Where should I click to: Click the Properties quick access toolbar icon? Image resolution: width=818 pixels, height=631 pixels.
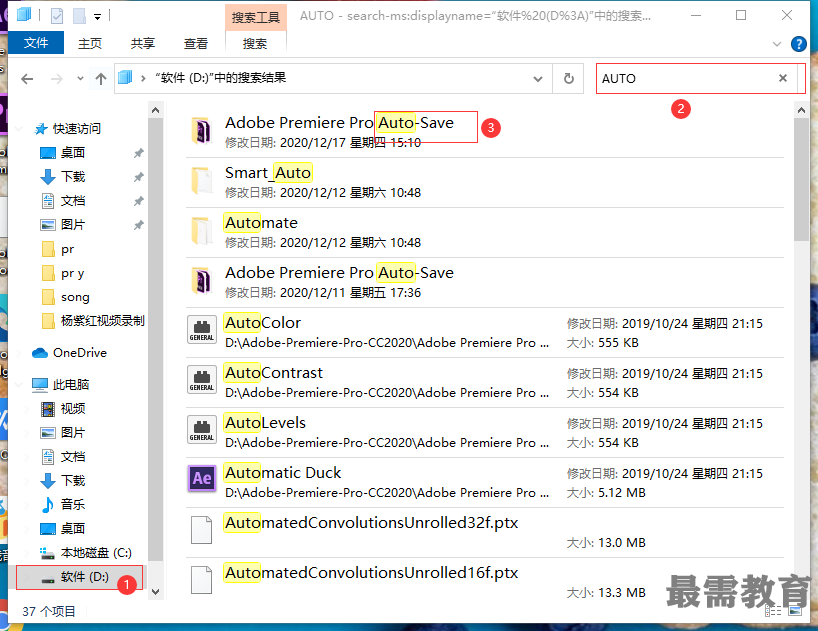coord(57,16)
